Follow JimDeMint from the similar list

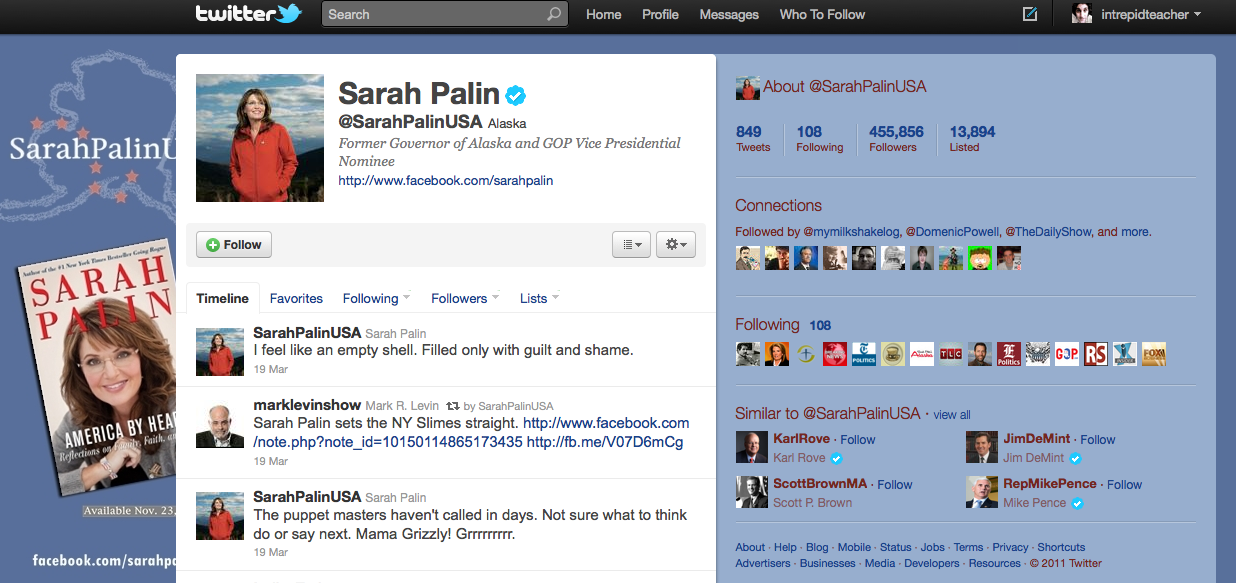click(1098, 439)
